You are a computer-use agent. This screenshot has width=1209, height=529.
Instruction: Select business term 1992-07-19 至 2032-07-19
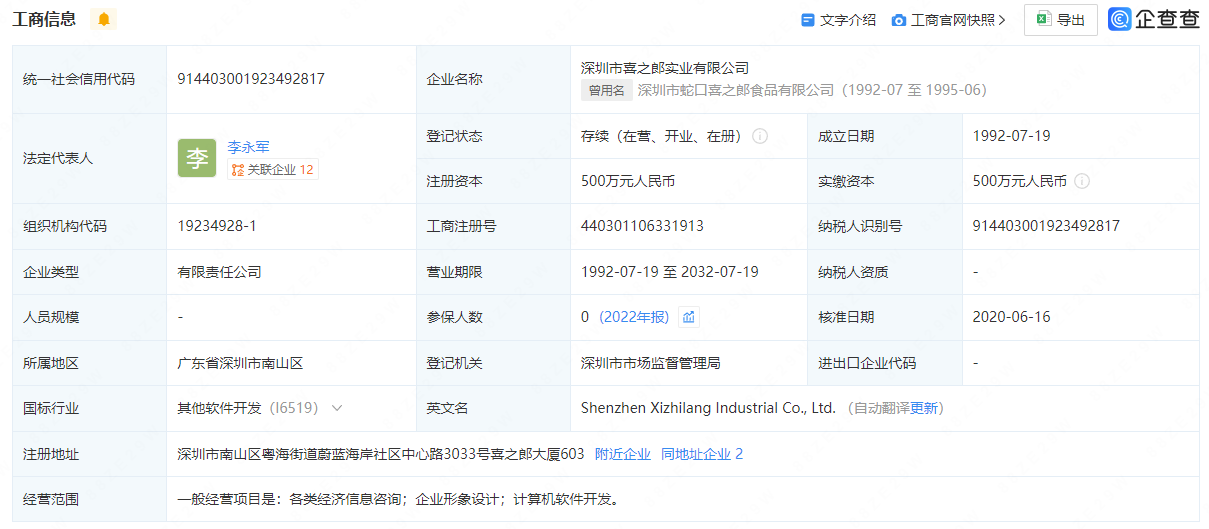[670, 272]
